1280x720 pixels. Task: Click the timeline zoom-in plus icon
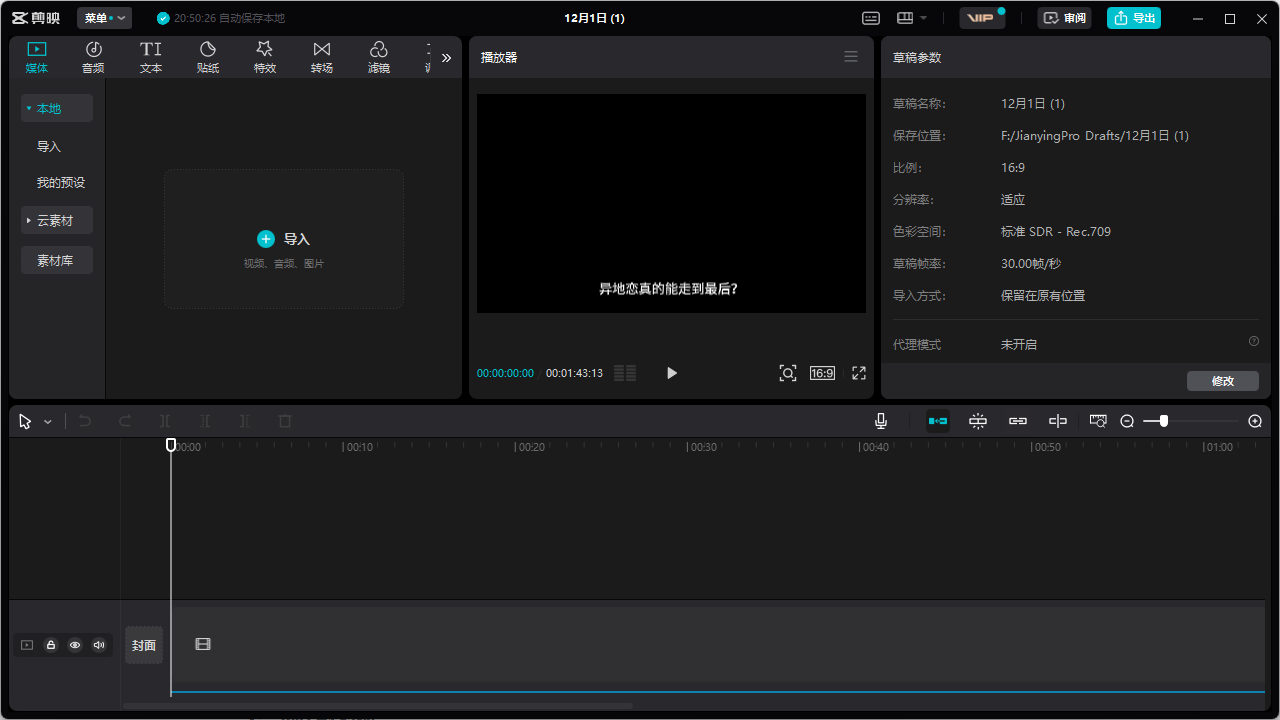click(x=1255, y=421)
